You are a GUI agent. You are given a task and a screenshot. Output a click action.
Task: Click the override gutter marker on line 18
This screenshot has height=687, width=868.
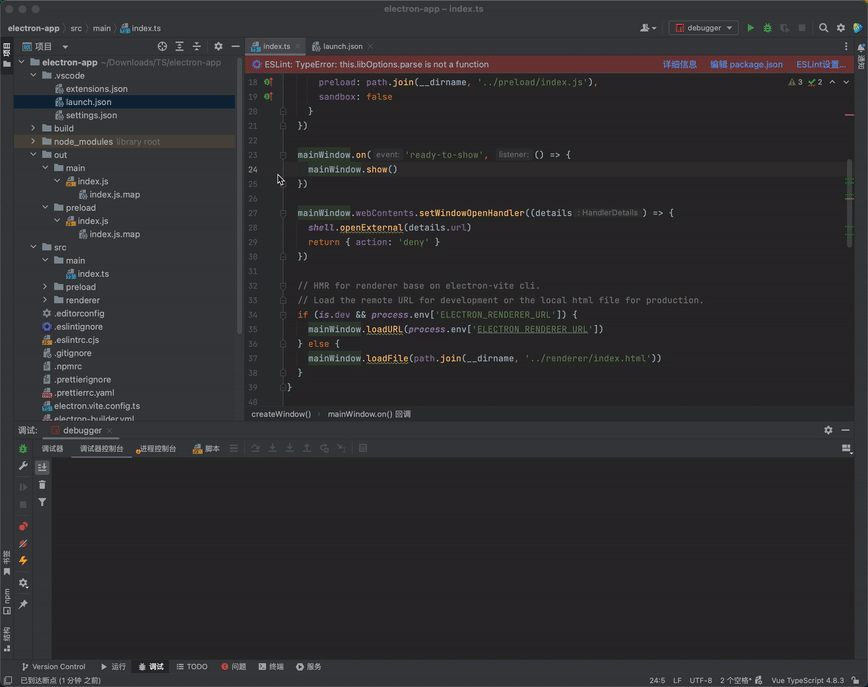(x=268, y=82)
